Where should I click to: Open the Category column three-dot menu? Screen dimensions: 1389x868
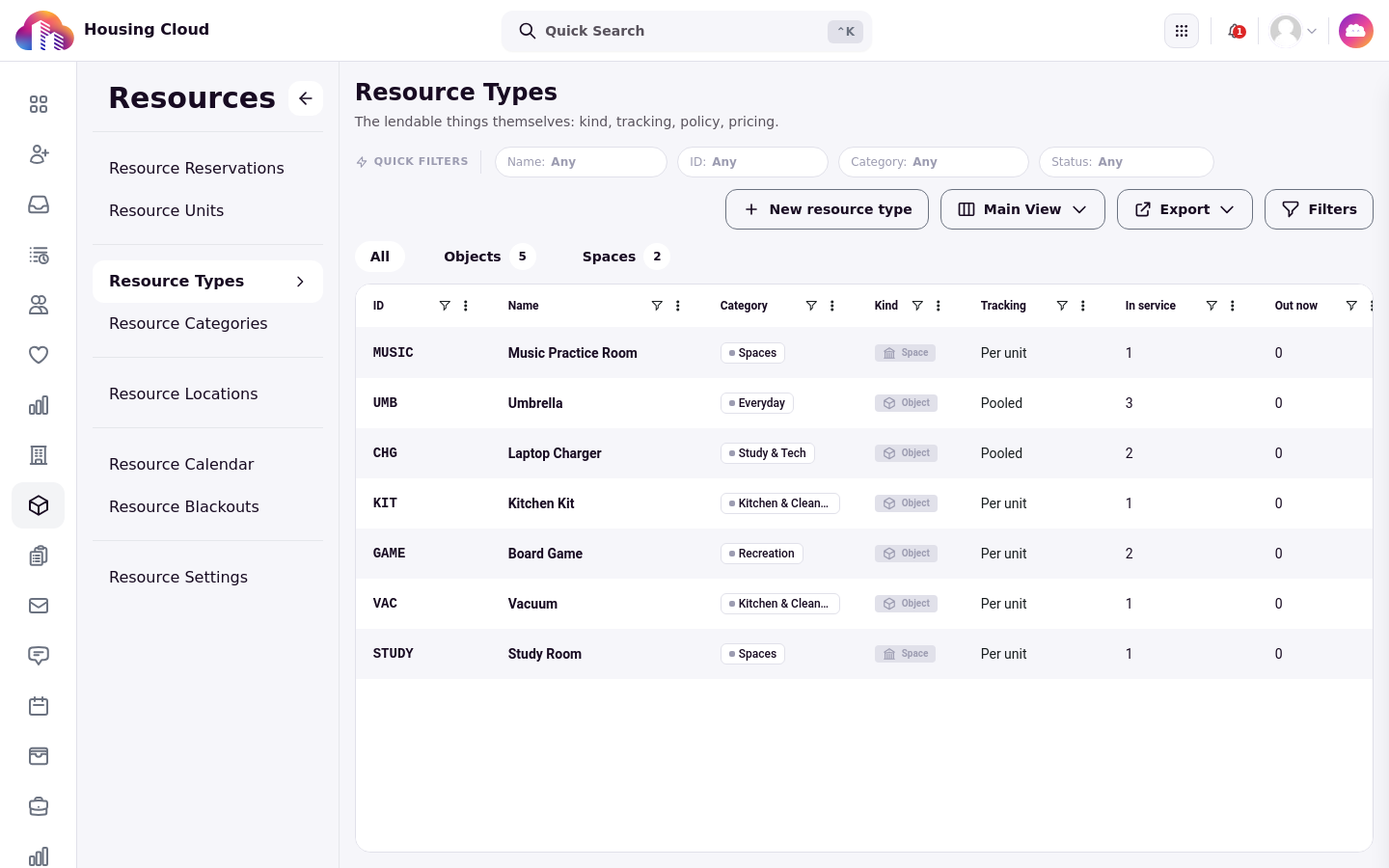[832, 306]
